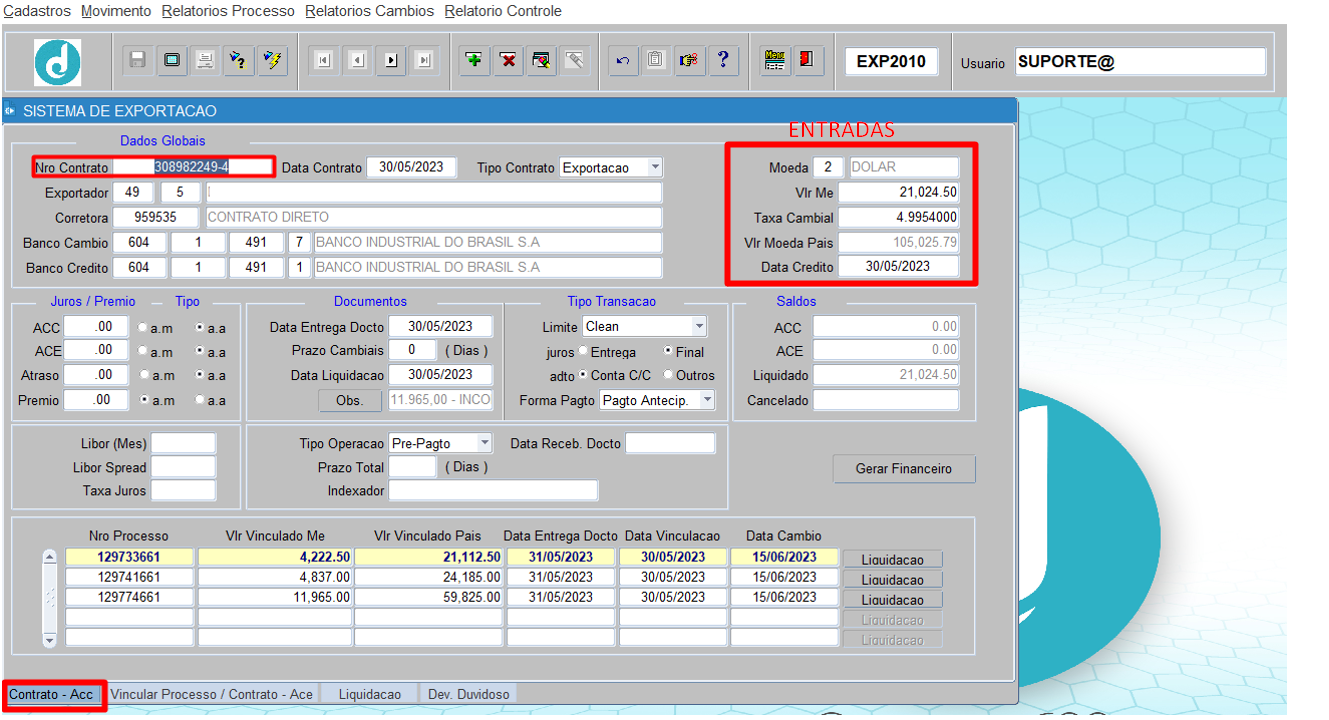The height and width of the screenshot is (720, 1329).
Task: Click the Data Liquidacao date field
Action: point(440,375)
